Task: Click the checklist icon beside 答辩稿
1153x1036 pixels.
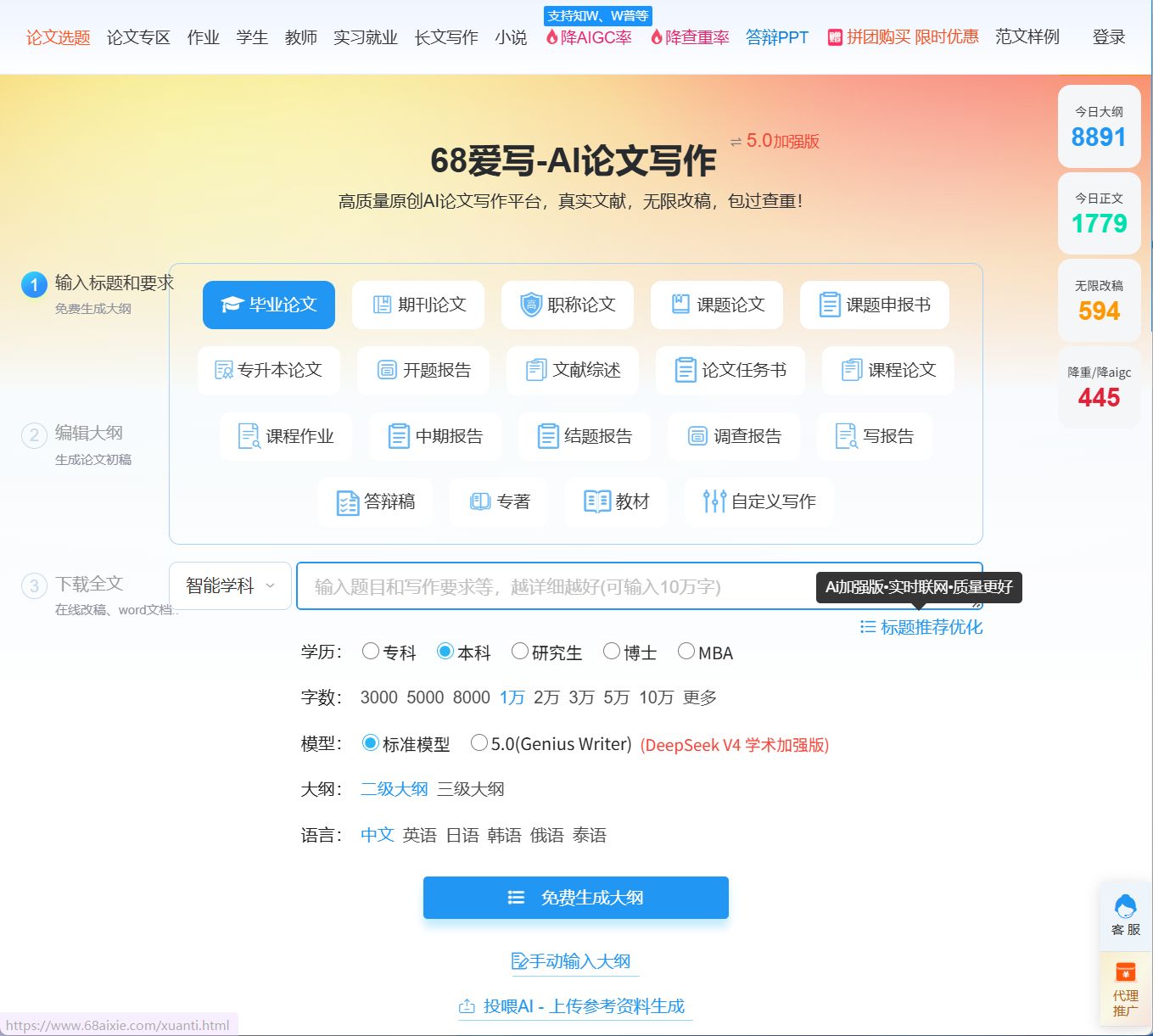Action: coord(348,502)
